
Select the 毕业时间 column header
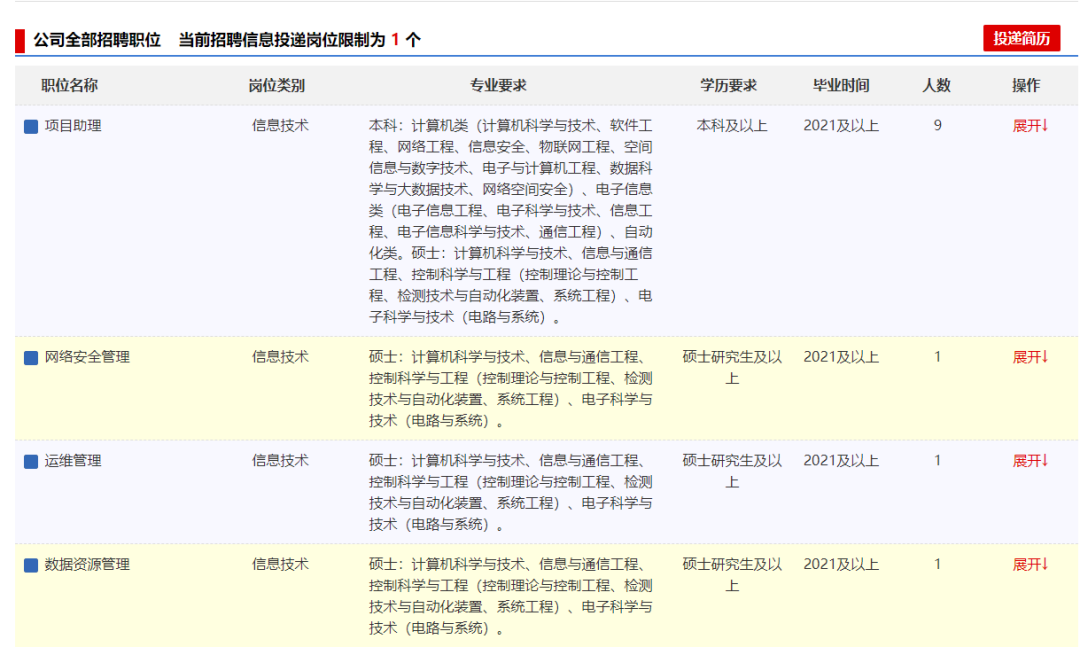coord(841,86)
